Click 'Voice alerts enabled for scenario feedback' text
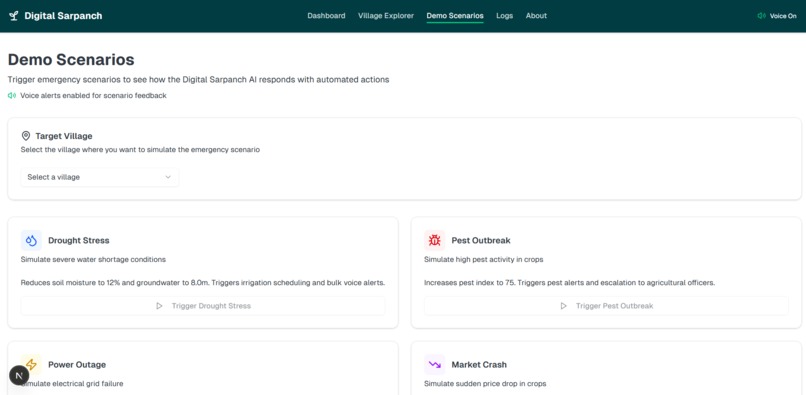The image size is (806, 395). tap(94, 96)
